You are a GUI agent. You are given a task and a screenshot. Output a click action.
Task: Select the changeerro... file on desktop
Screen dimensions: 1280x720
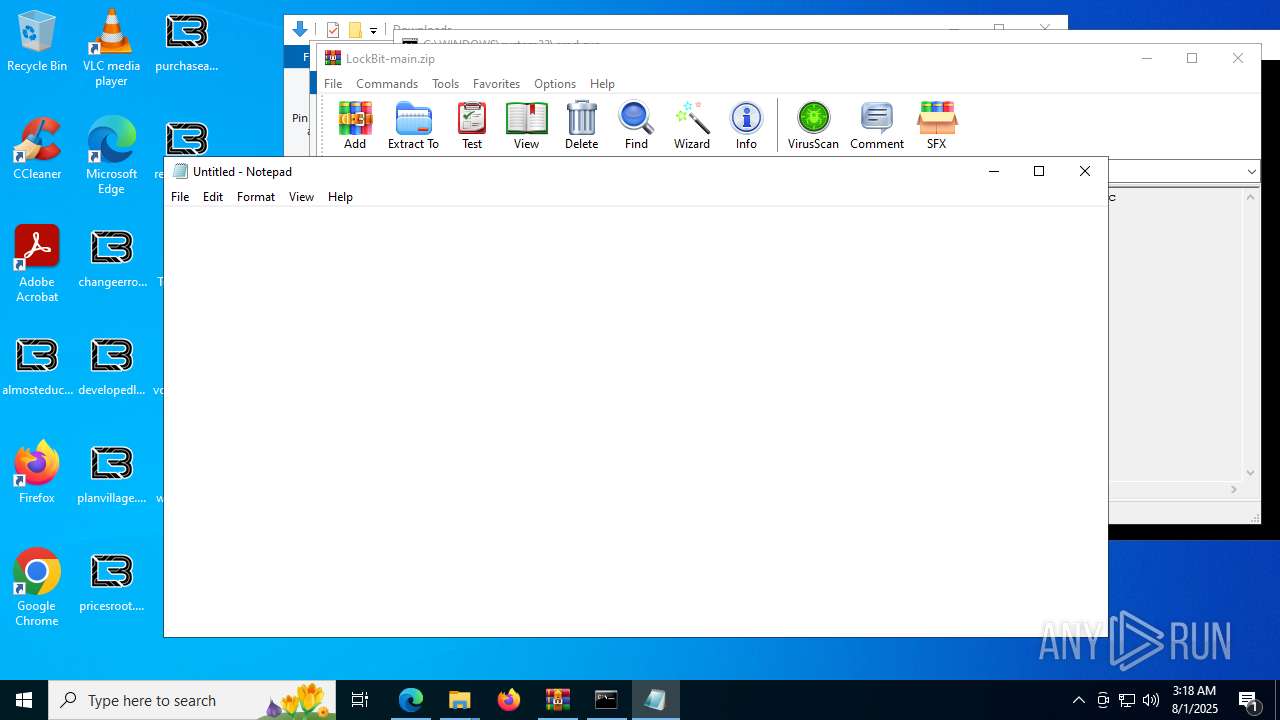[x=112, y=258]
